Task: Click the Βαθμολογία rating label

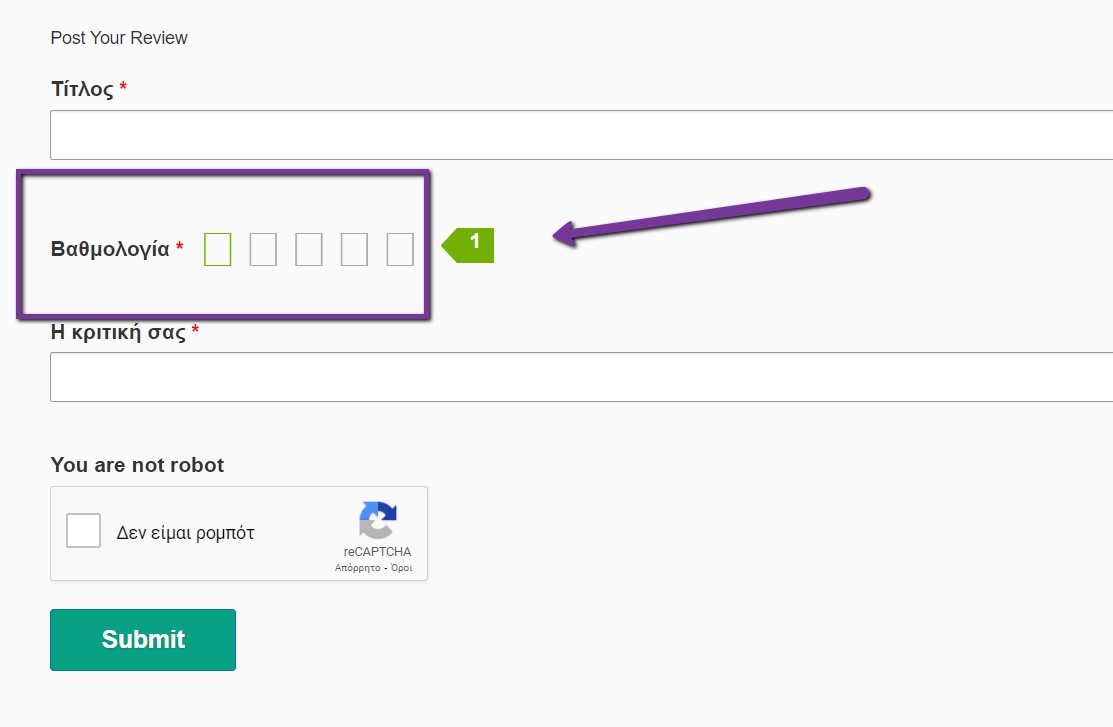Action: [x=110, y=249]
